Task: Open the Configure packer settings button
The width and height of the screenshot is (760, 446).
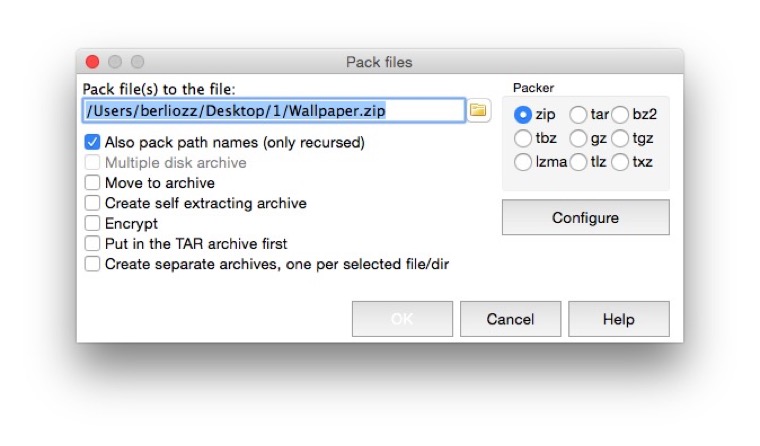Action: [x=585, y=217]
